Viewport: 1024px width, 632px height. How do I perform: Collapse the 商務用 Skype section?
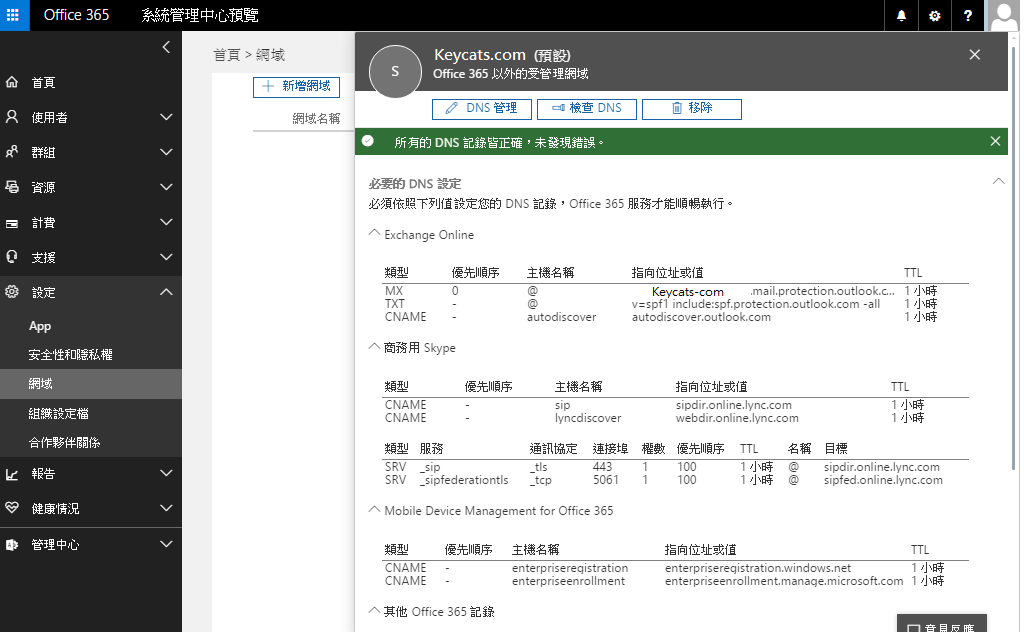(374, 347)
